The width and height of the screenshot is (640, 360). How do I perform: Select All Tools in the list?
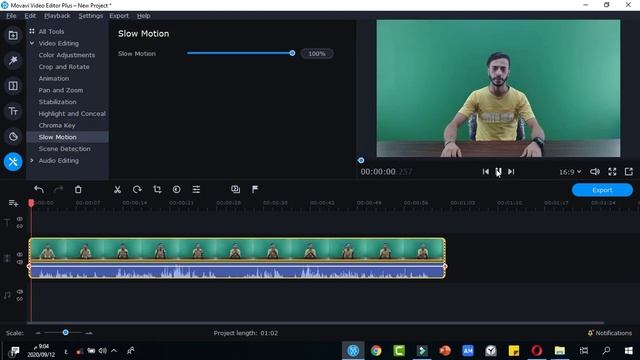51,31
